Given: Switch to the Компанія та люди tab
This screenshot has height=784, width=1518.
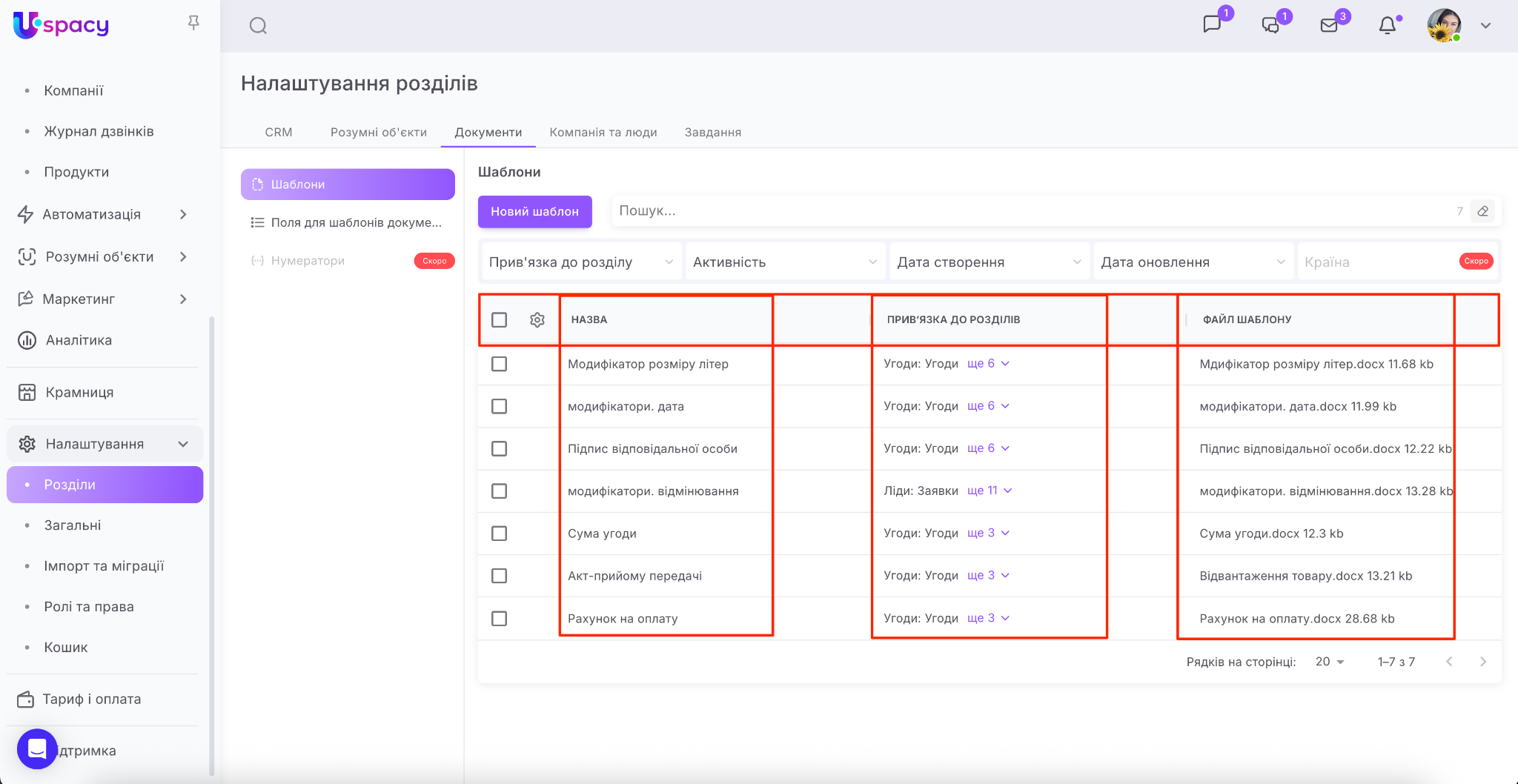Looking at the screenshot, I should (603, 132).
